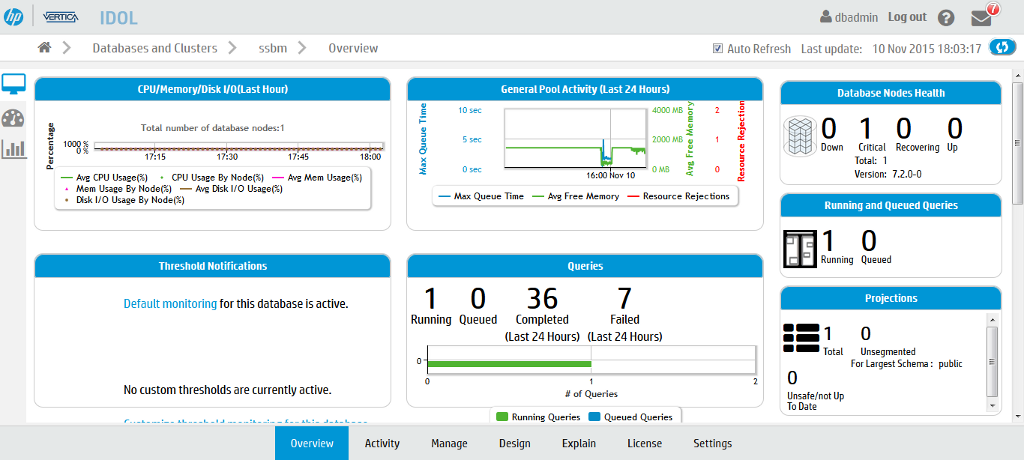This screenshot has height=460, width=1024.
Task: Click the refresh toggle icon beside timestamp
Action: 1001,48
